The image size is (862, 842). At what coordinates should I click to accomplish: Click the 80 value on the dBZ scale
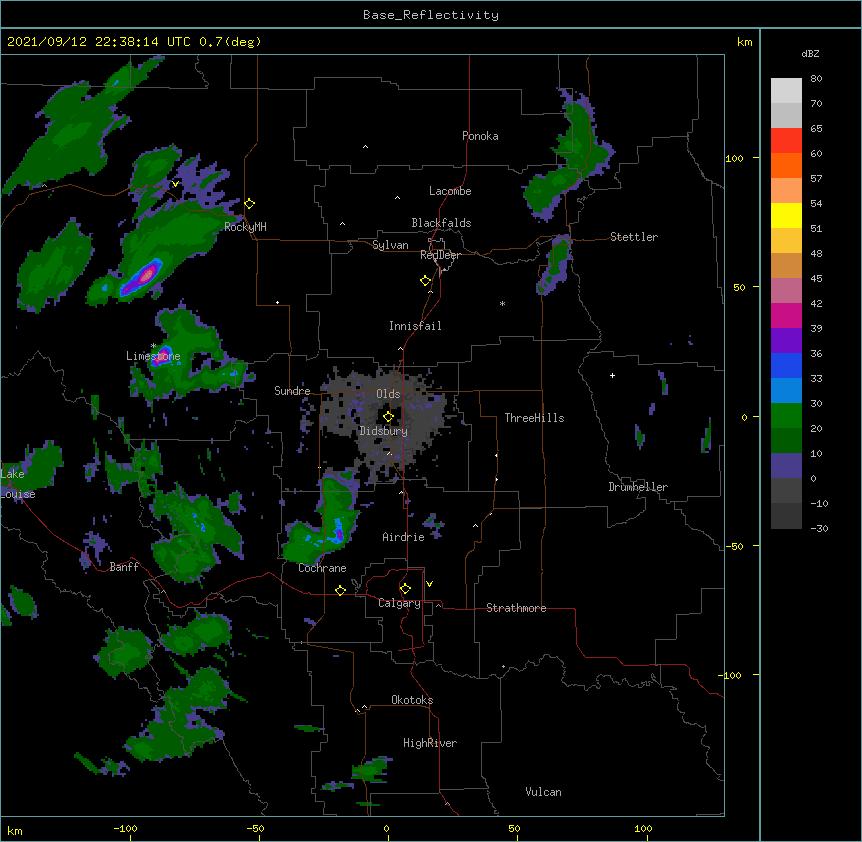click(816, 79)
